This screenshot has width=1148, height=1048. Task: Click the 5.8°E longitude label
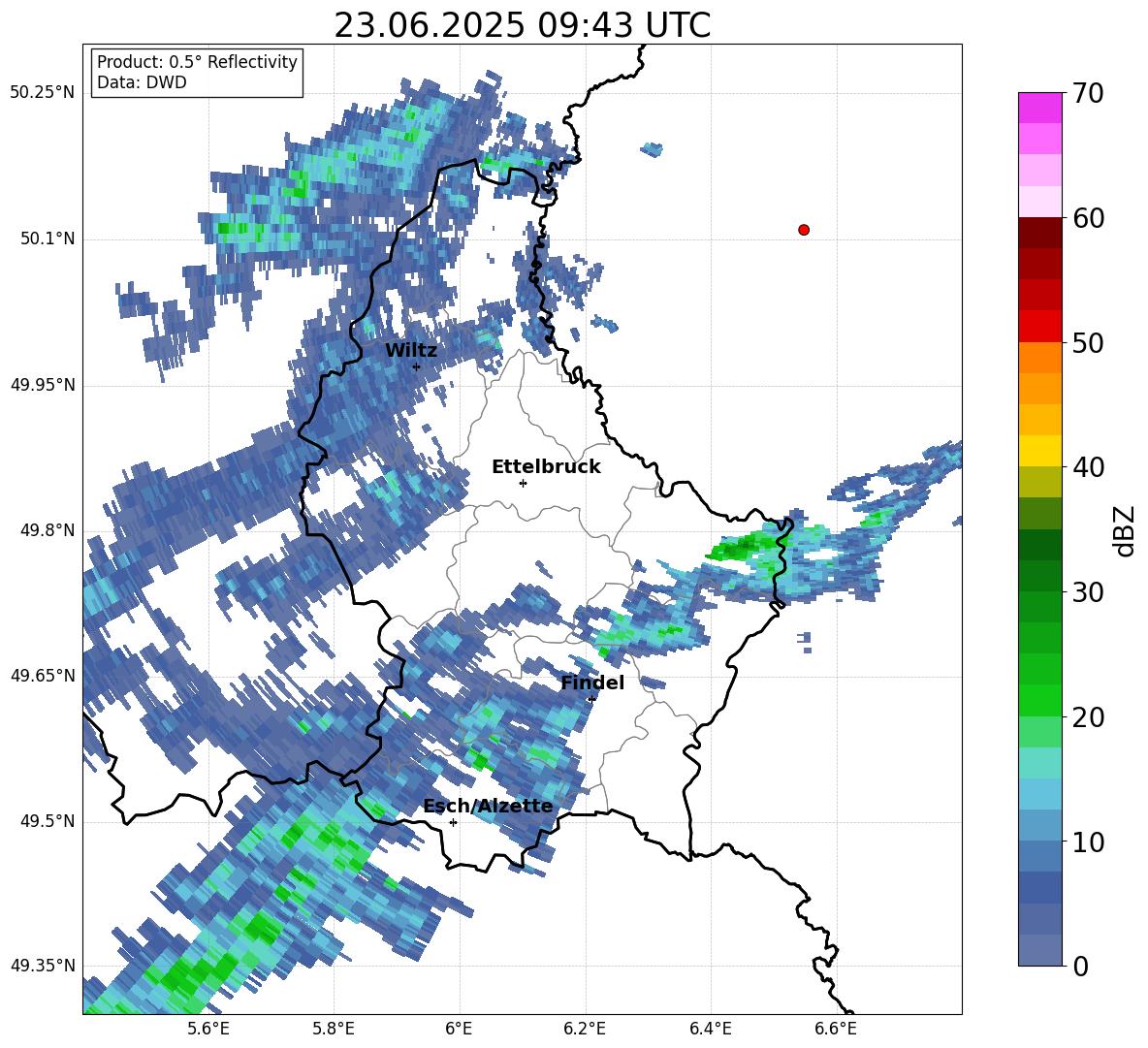334,1029
